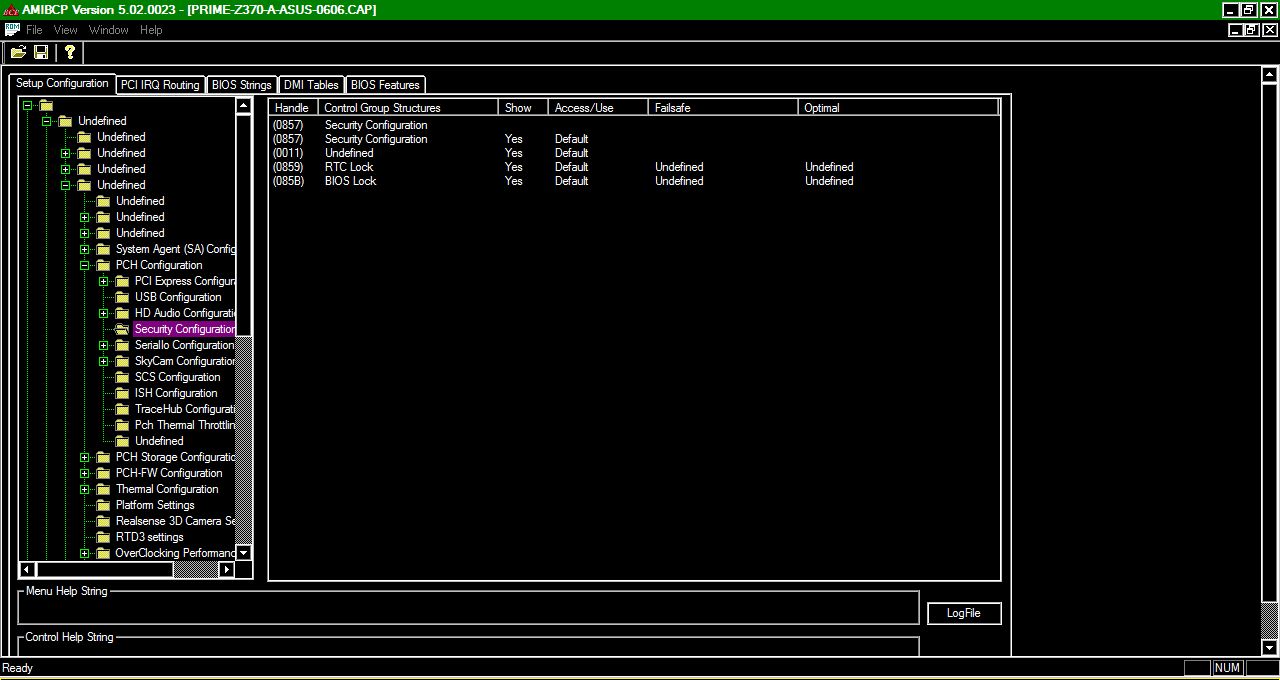1280x680 pixels.
Task: Click the AMIBCP application icon in title bar
Action: click(x=11, y=9)
